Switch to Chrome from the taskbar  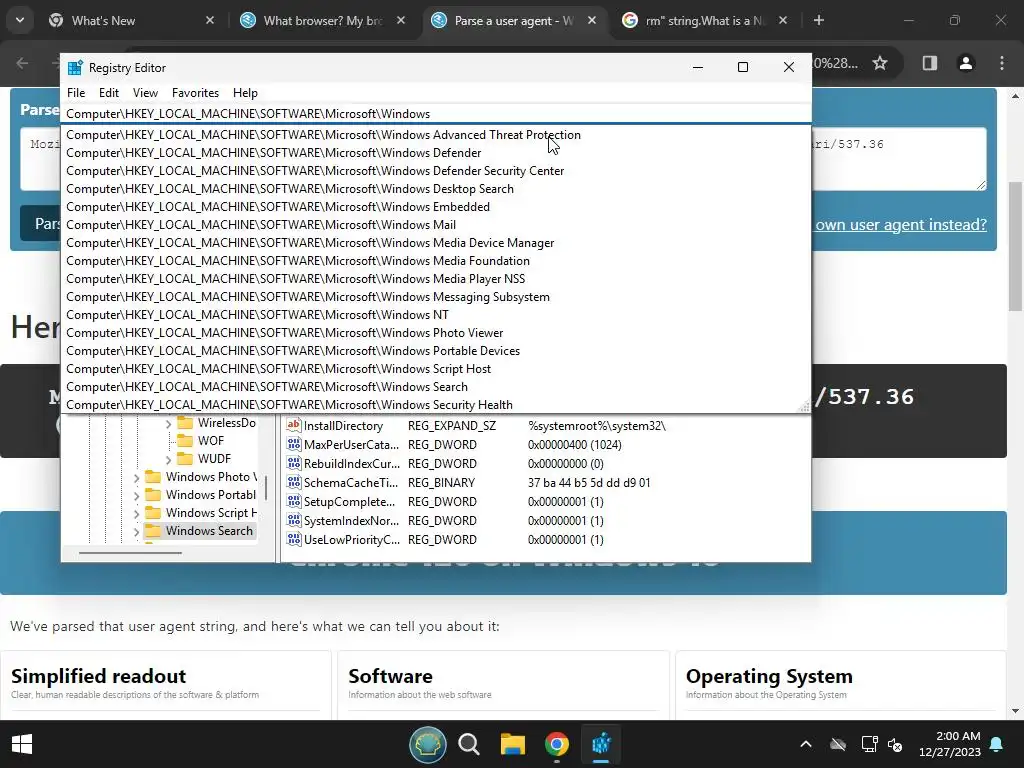pyautogui.click(x=556, y=744)
